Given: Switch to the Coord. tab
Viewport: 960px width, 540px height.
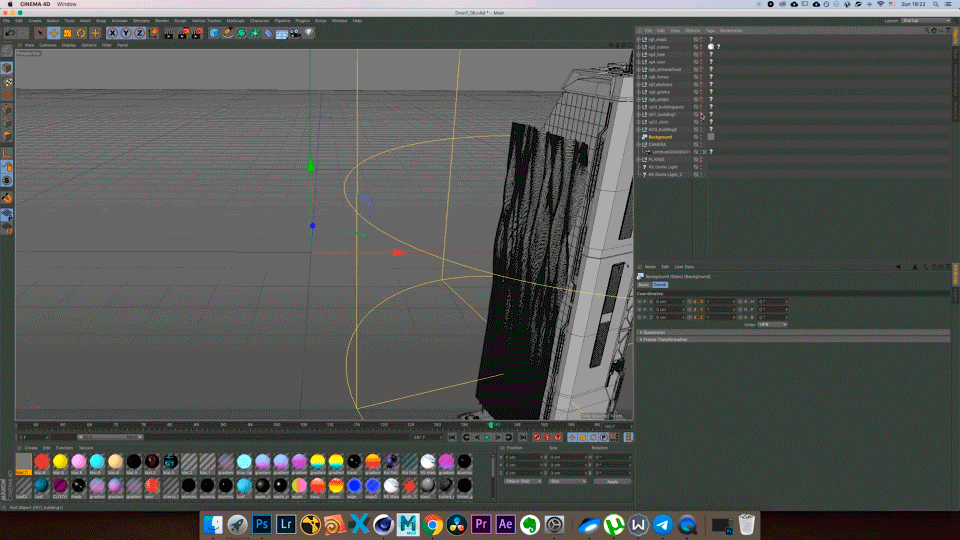Looking at the screenshot, I should coord(660,285).
